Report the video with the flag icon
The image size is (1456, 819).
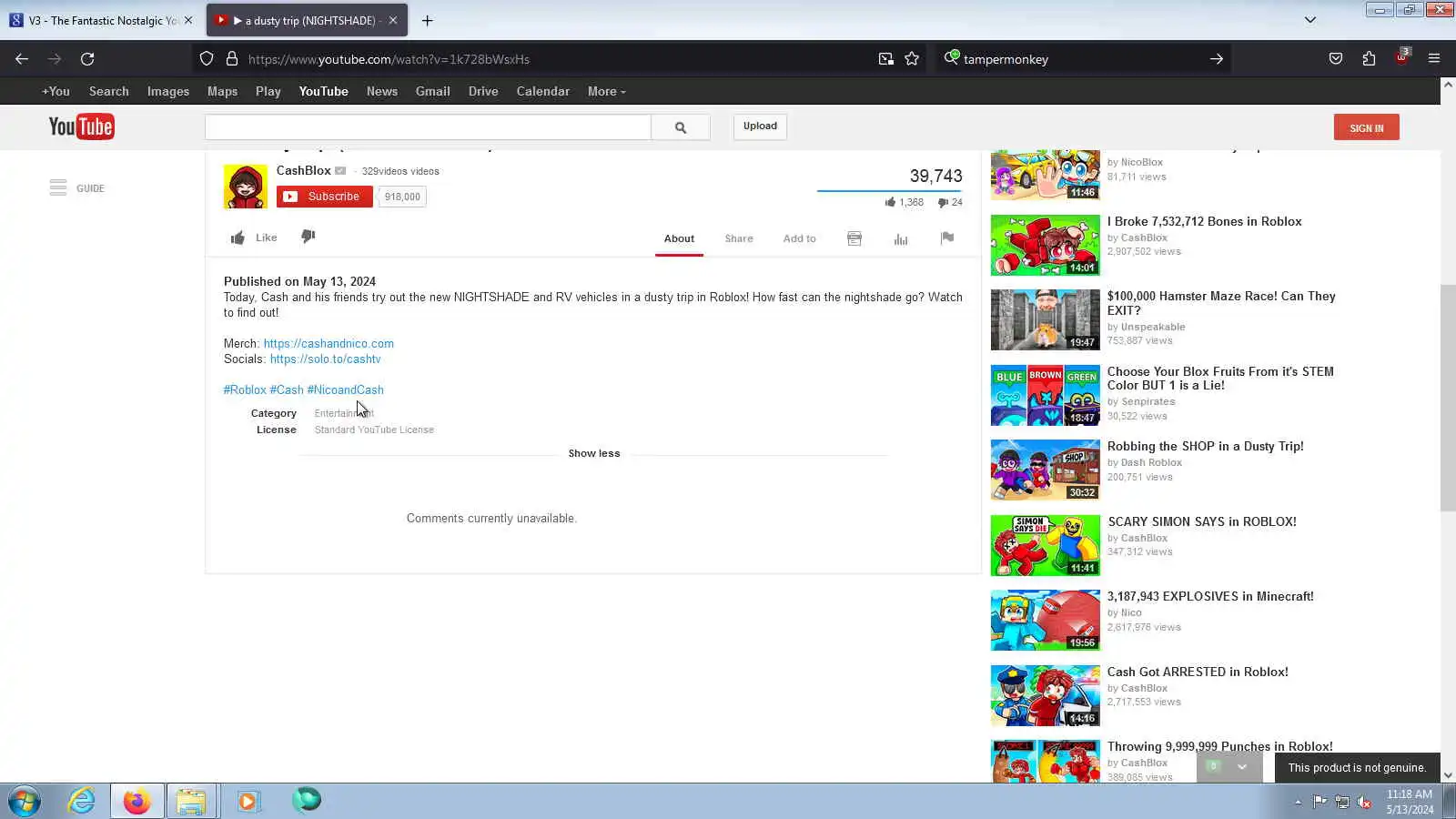(x=947, y=238)
